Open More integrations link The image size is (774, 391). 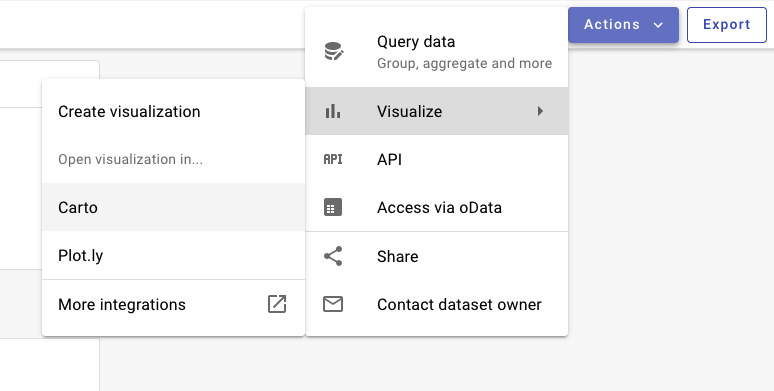[173, 304]
